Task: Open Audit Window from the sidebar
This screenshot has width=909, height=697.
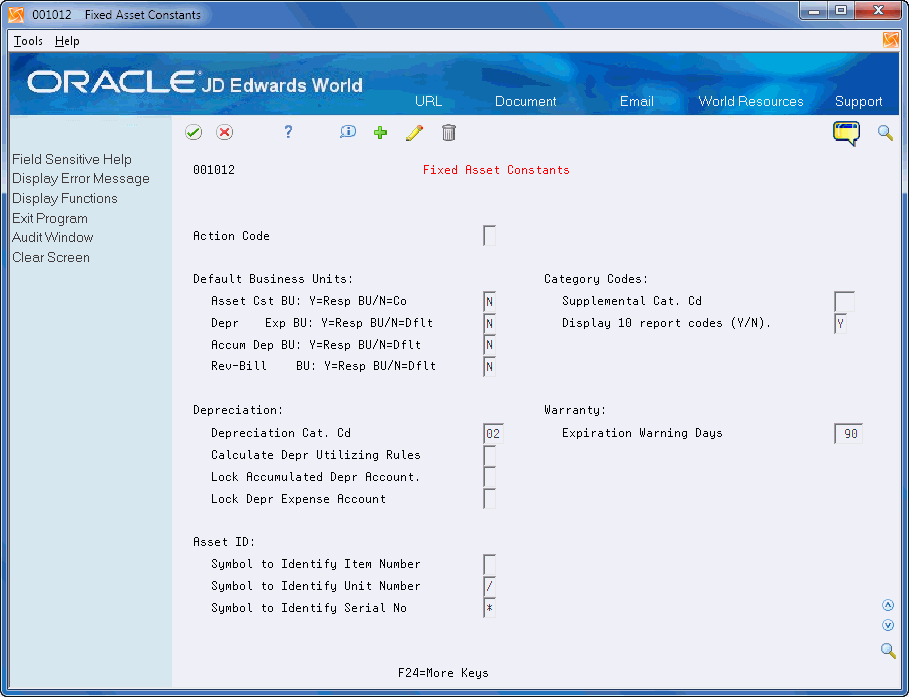Action: click(53, 238)
